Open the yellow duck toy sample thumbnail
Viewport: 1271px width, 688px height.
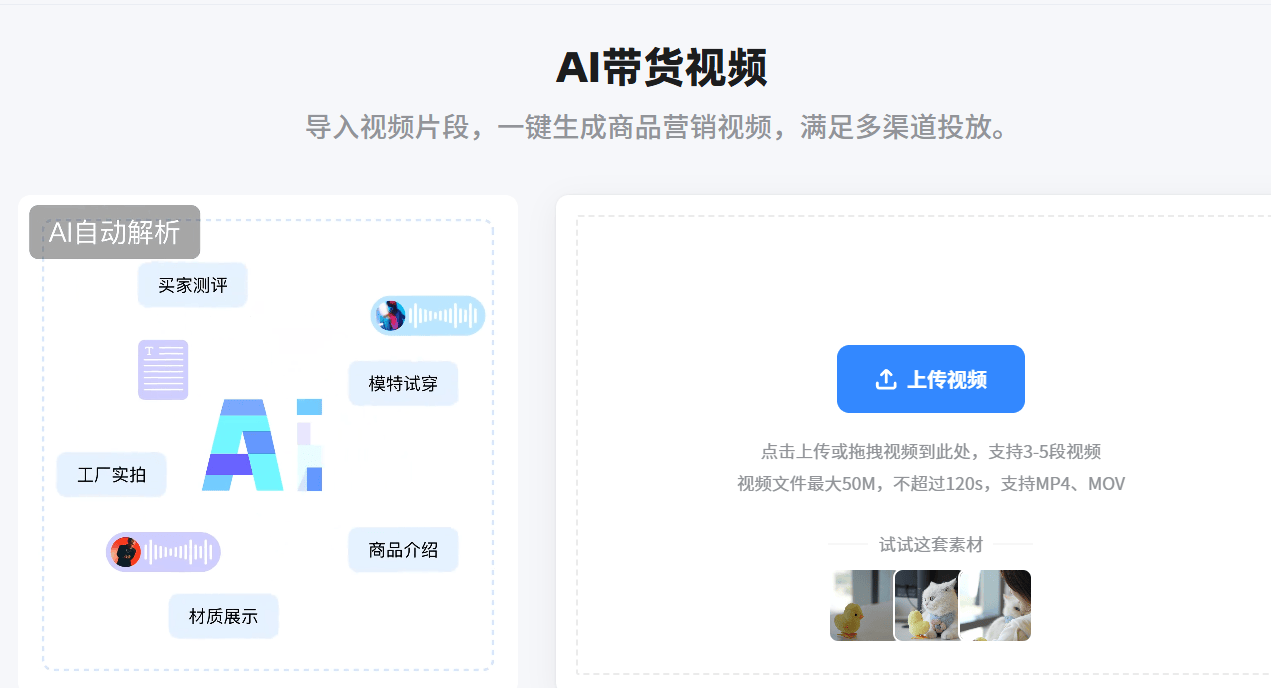click(x=861, y=606)
